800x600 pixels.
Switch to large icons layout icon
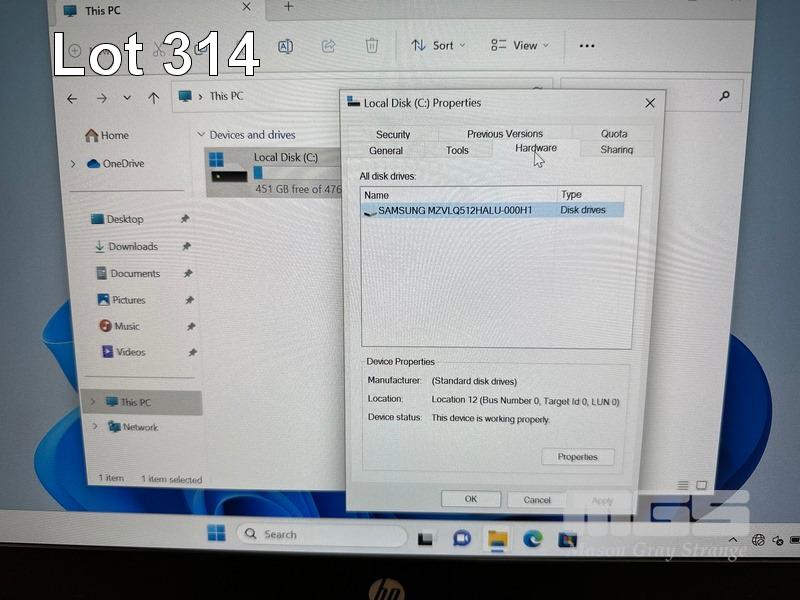[x=702, y=485]
